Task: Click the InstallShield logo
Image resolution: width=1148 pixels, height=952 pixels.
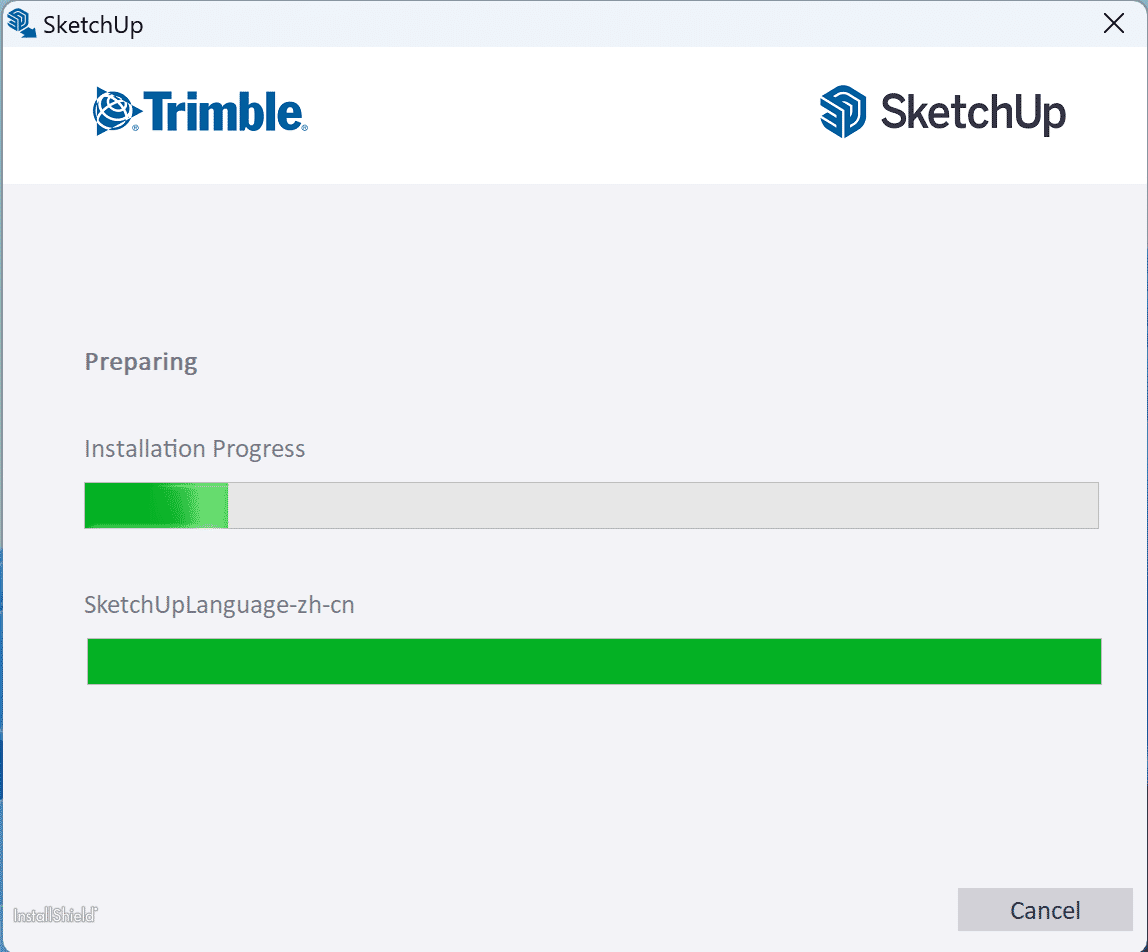Action: [55, 915]
